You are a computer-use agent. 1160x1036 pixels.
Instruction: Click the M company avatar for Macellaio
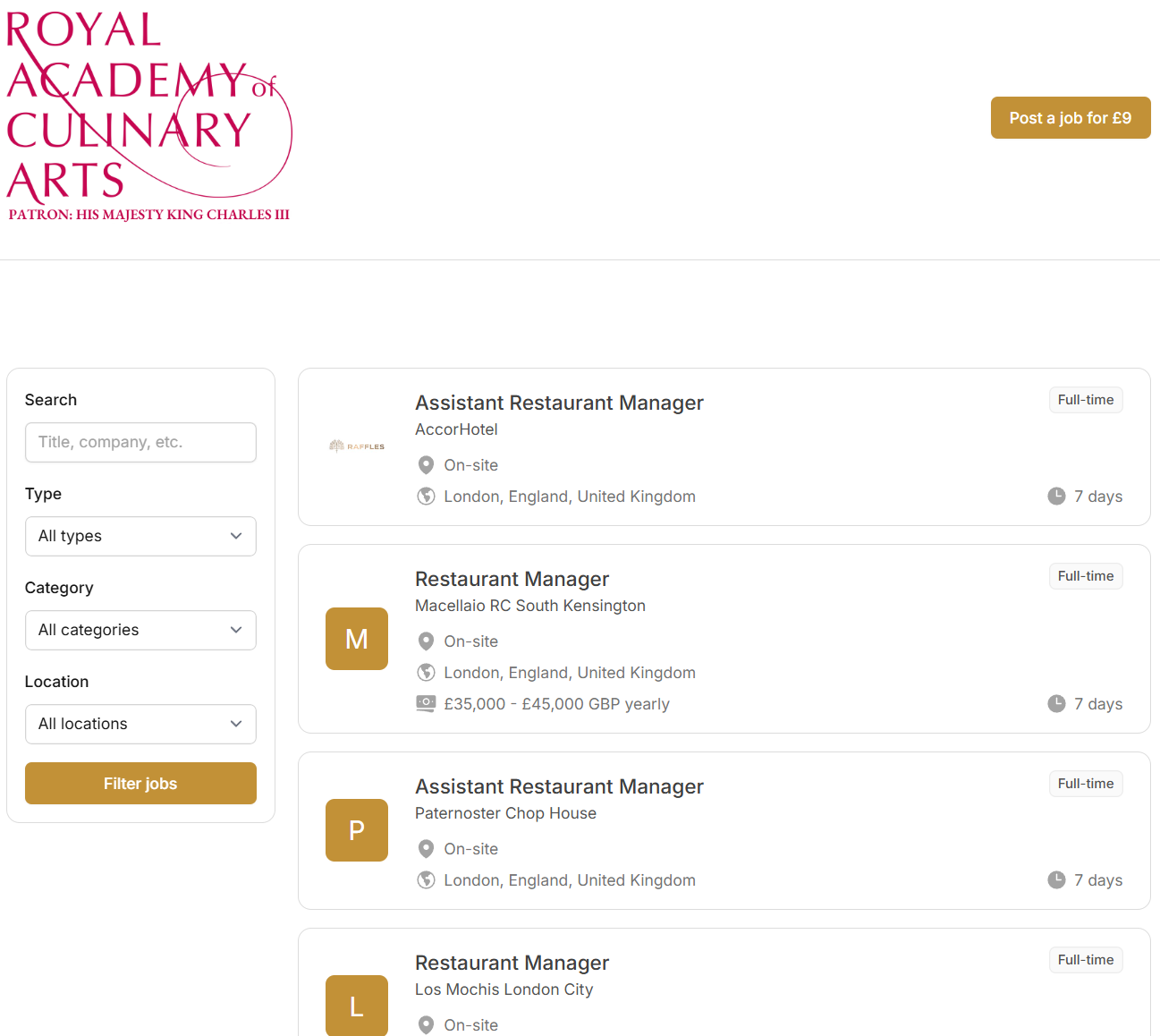(357, 639)
